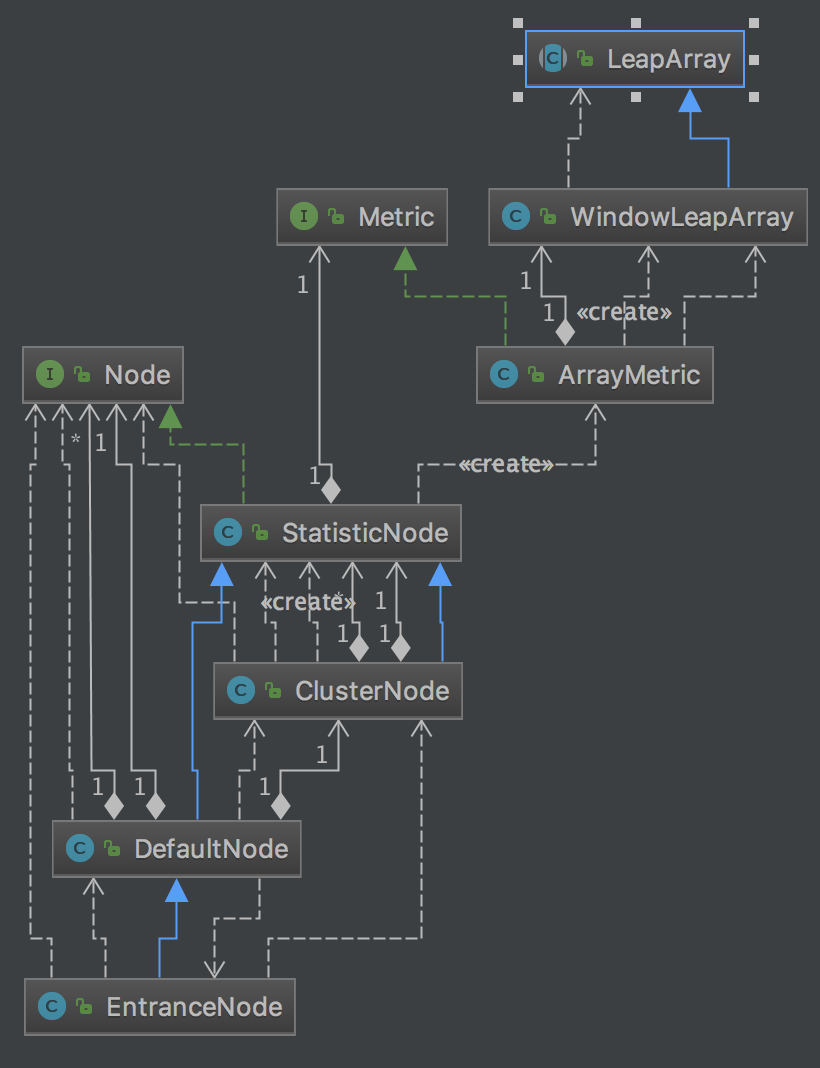Select the Metric interface node
Screen dimensions: 820x1068
[x=362, y=217]
